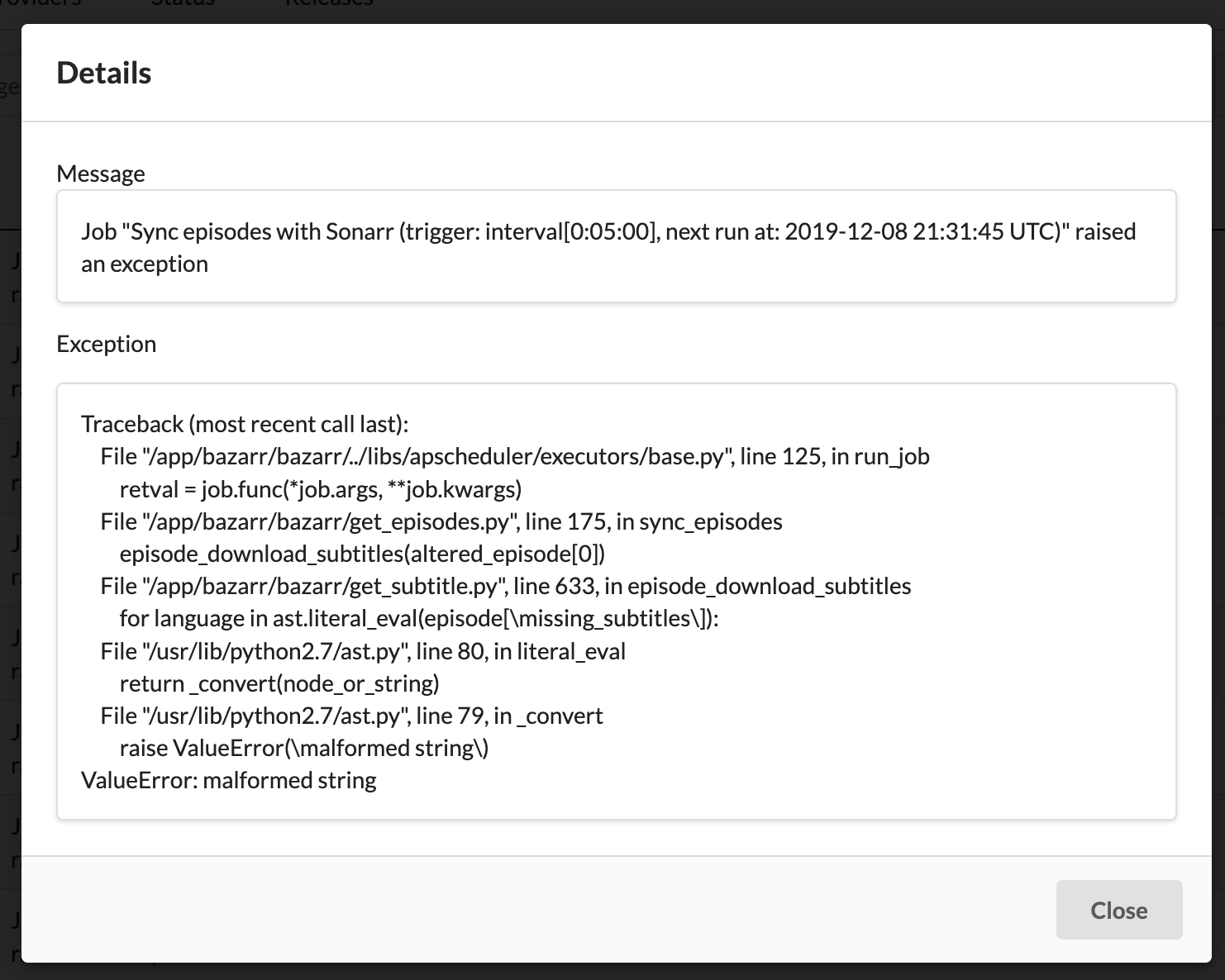The image size is (1225, 980).
Task: Click the sync_episodes function reference
Action: tap(712, 521)
